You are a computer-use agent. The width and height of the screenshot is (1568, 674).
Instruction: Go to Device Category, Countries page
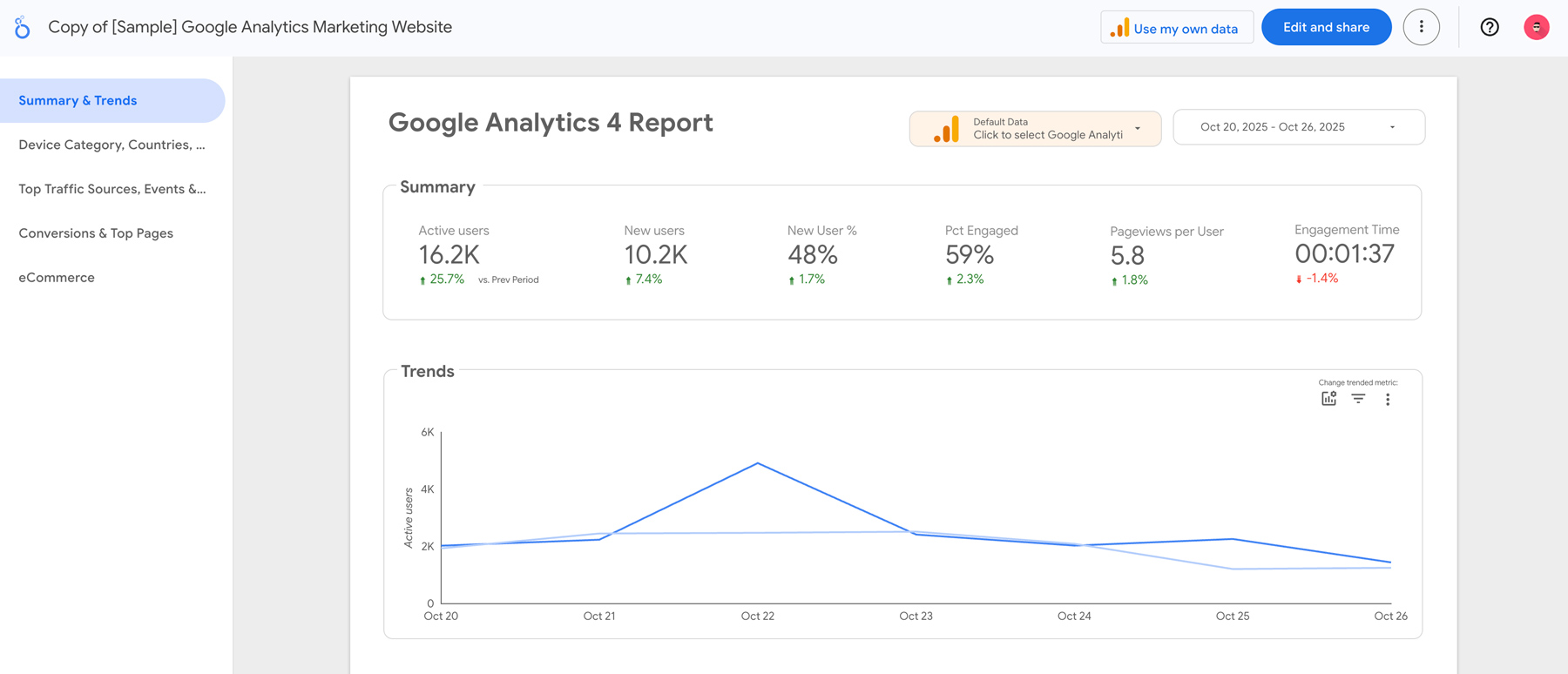pos(112,145)
